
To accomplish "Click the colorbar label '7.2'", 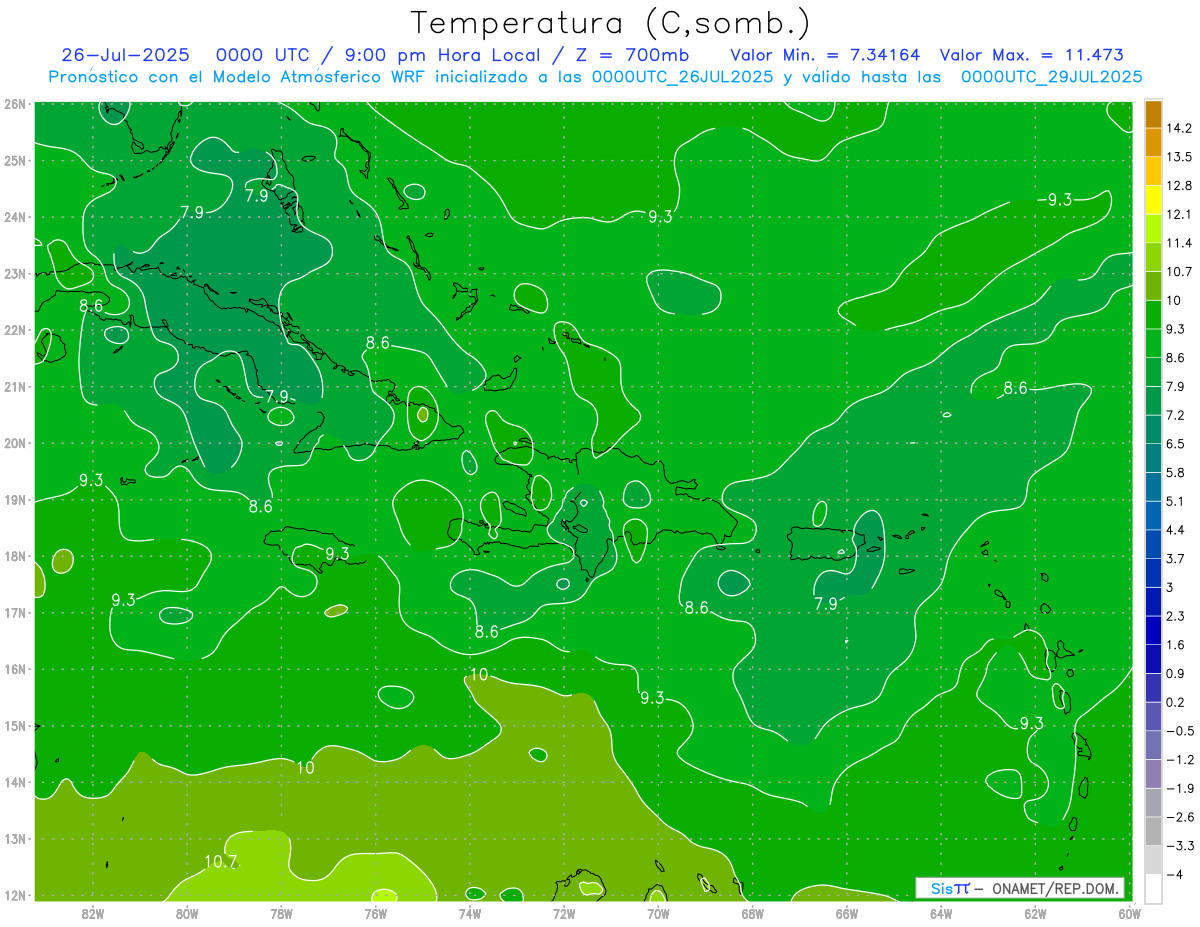I will pyautogui.click(x=1175, y=415).
